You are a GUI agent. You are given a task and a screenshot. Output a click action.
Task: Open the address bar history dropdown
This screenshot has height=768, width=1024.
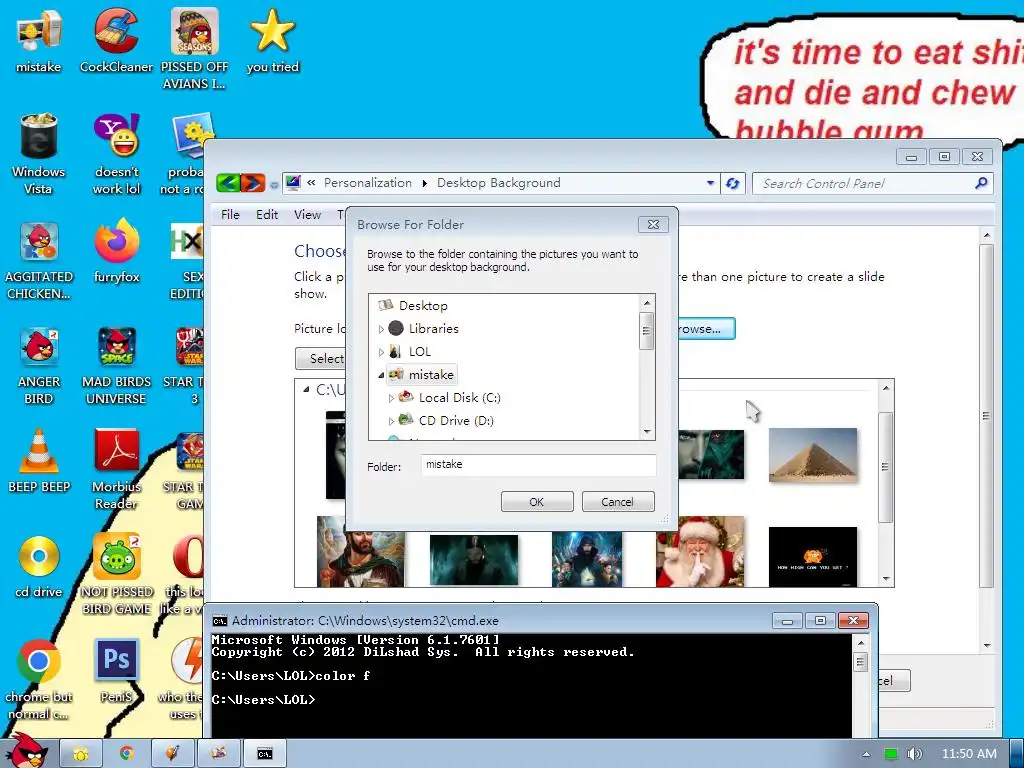(x=710, y=184)
